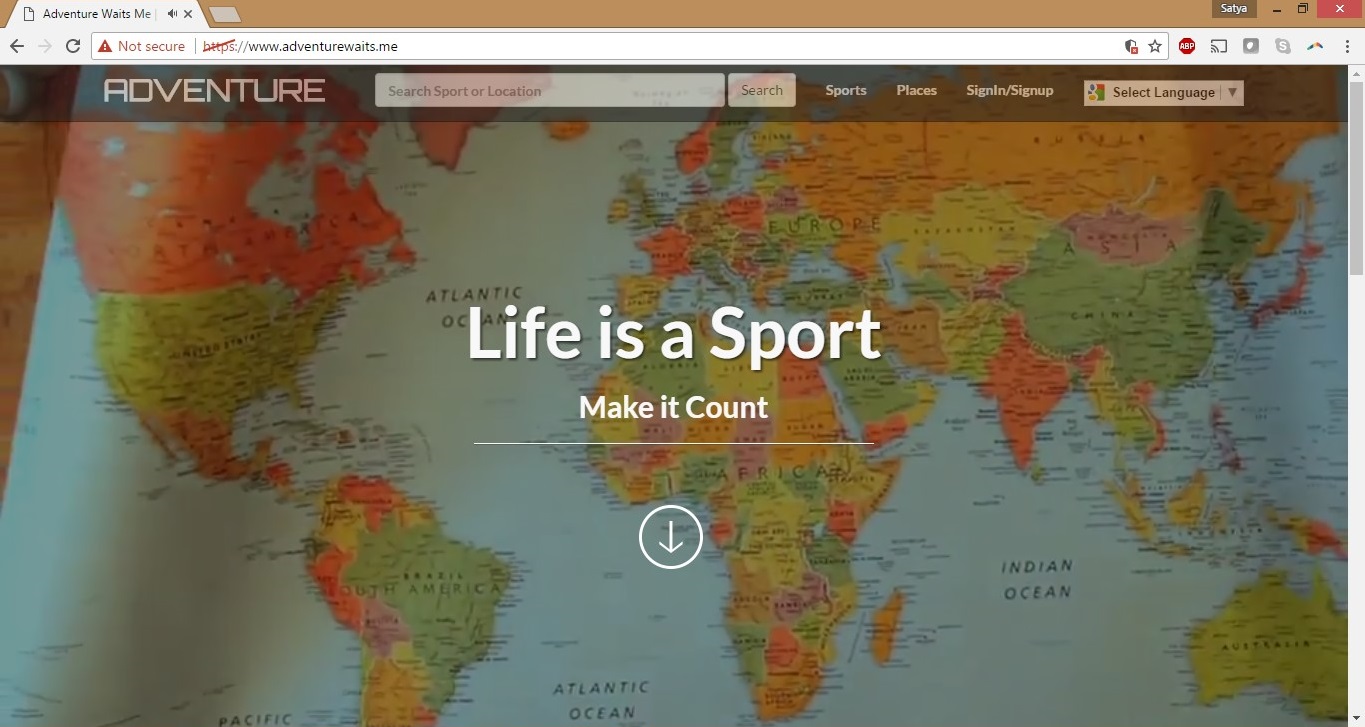Viewport: 1365px width, 727px height.
Task: Click the ADVENTURE logo
Action: (215, 91)
